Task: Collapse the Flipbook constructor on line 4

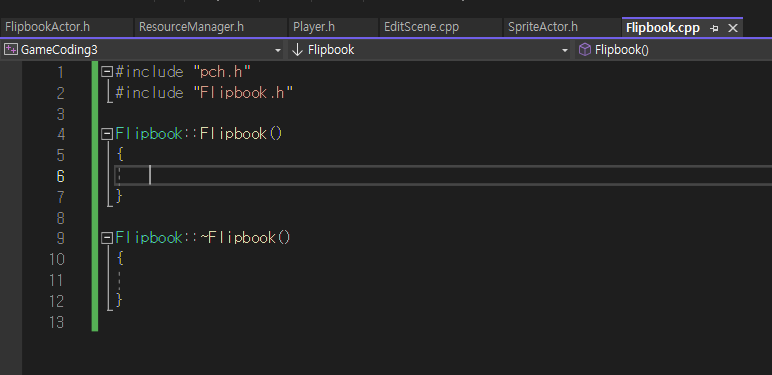Action: pyautogui.click(x=107, y=134)
